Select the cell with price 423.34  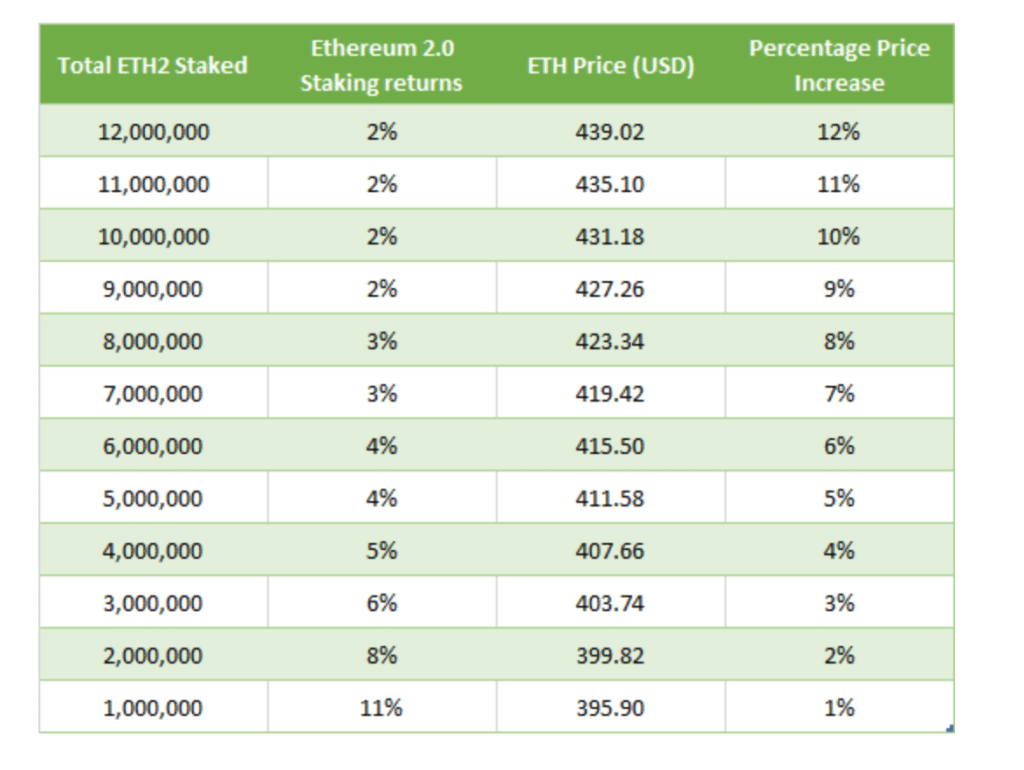610,340
